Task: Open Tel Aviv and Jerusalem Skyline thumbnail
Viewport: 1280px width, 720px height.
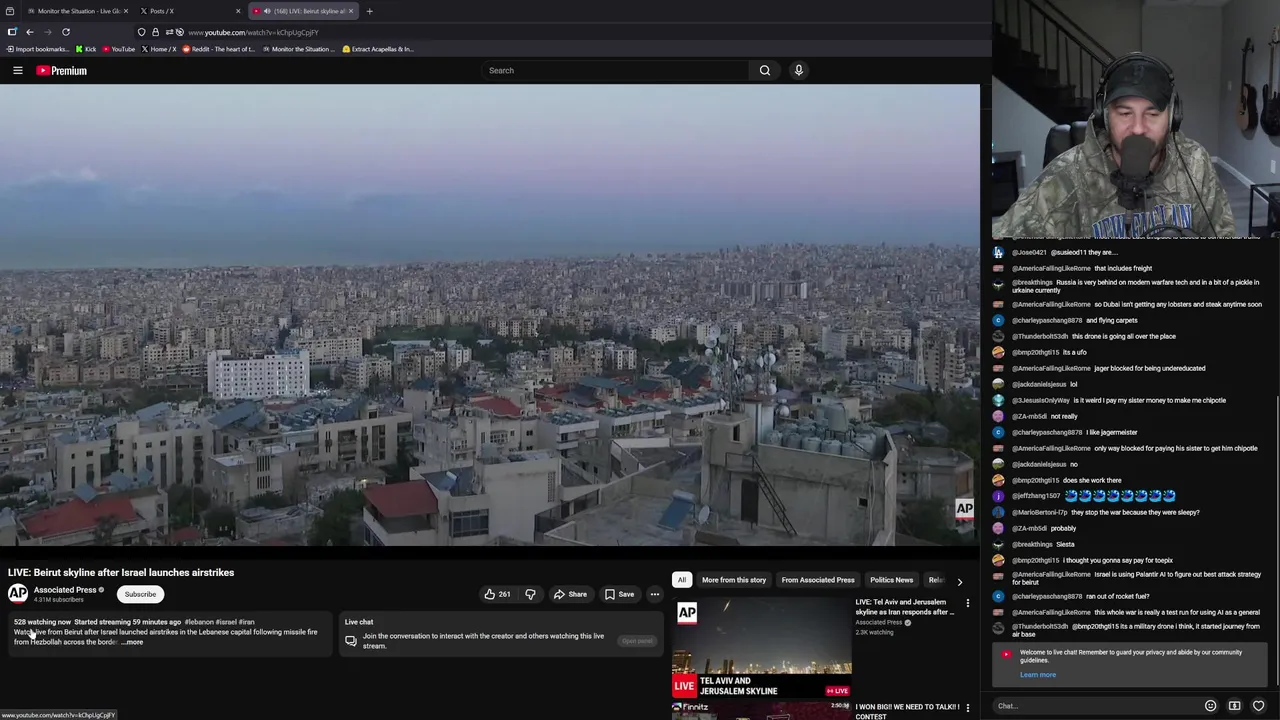Action: coord(761,648)
